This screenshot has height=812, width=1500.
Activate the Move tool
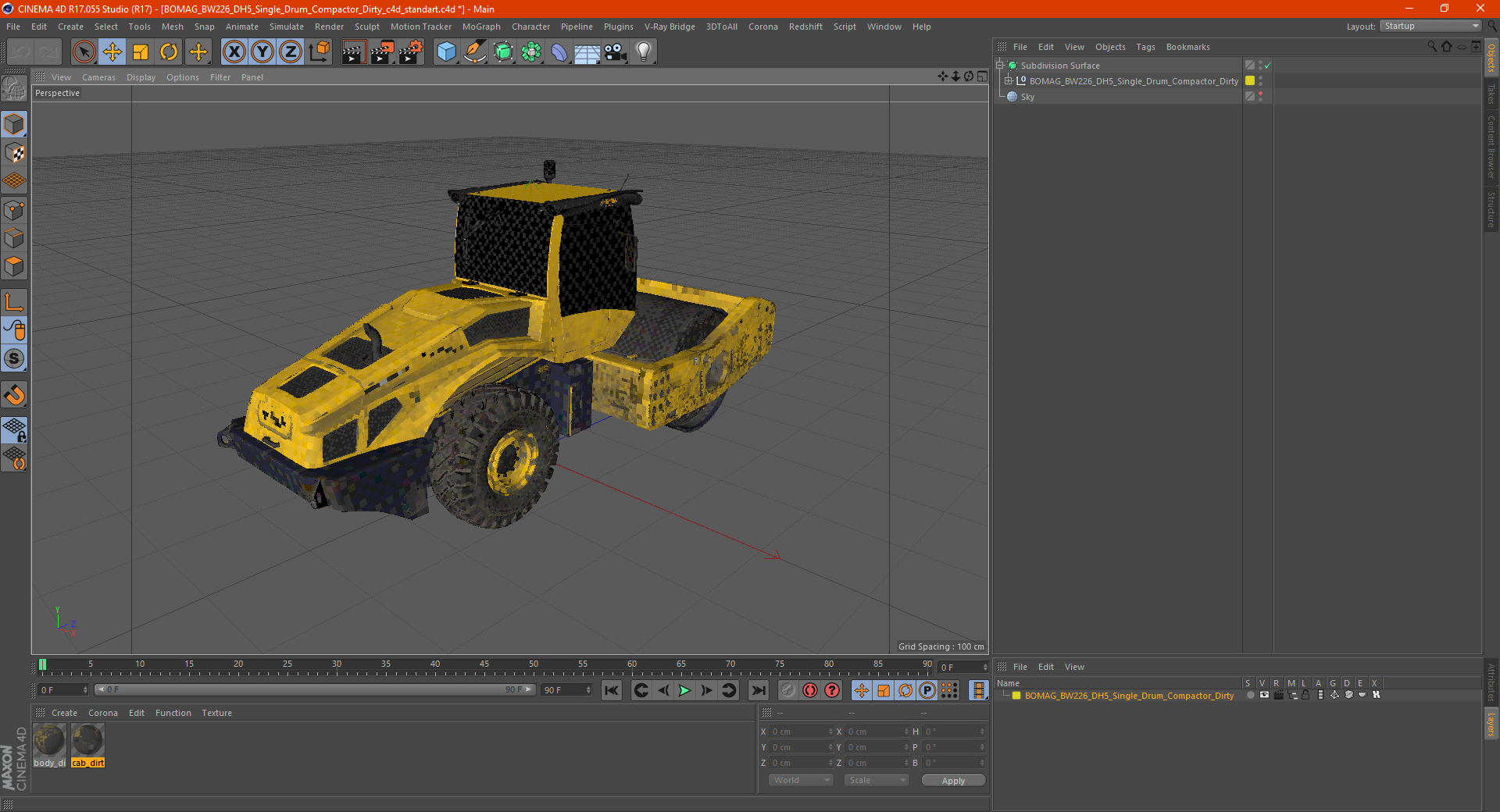[112, 52]
